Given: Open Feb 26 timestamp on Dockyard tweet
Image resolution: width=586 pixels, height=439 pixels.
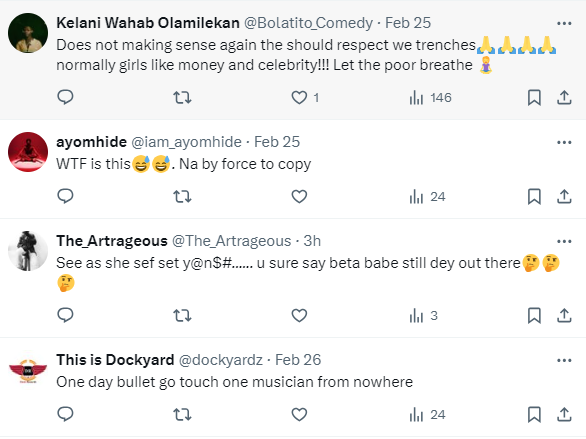Looking at the screenshot, I should click(298, 360).
